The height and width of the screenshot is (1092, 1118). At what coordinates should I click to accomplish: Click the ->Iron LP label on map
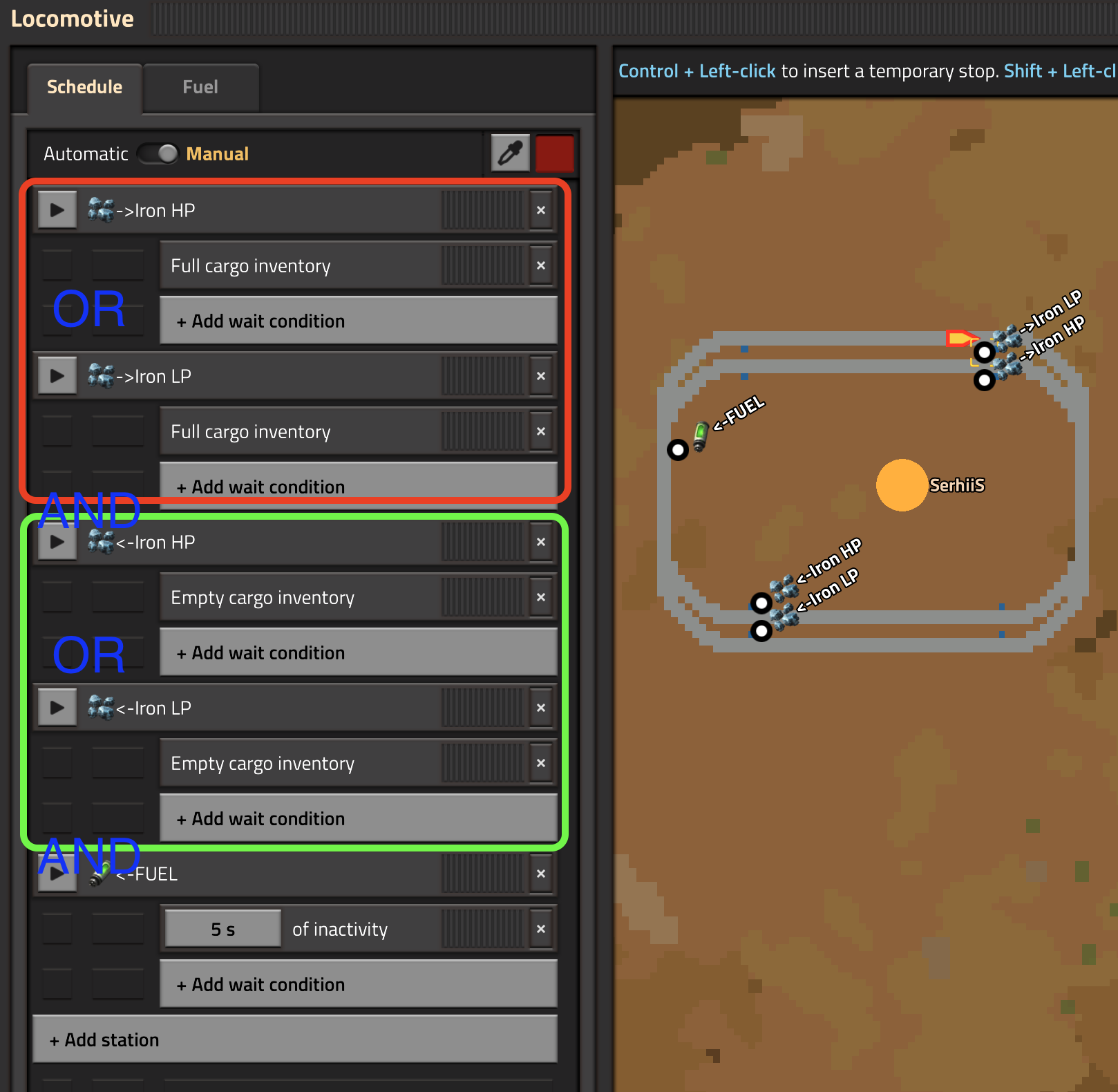click(1052, 311)
